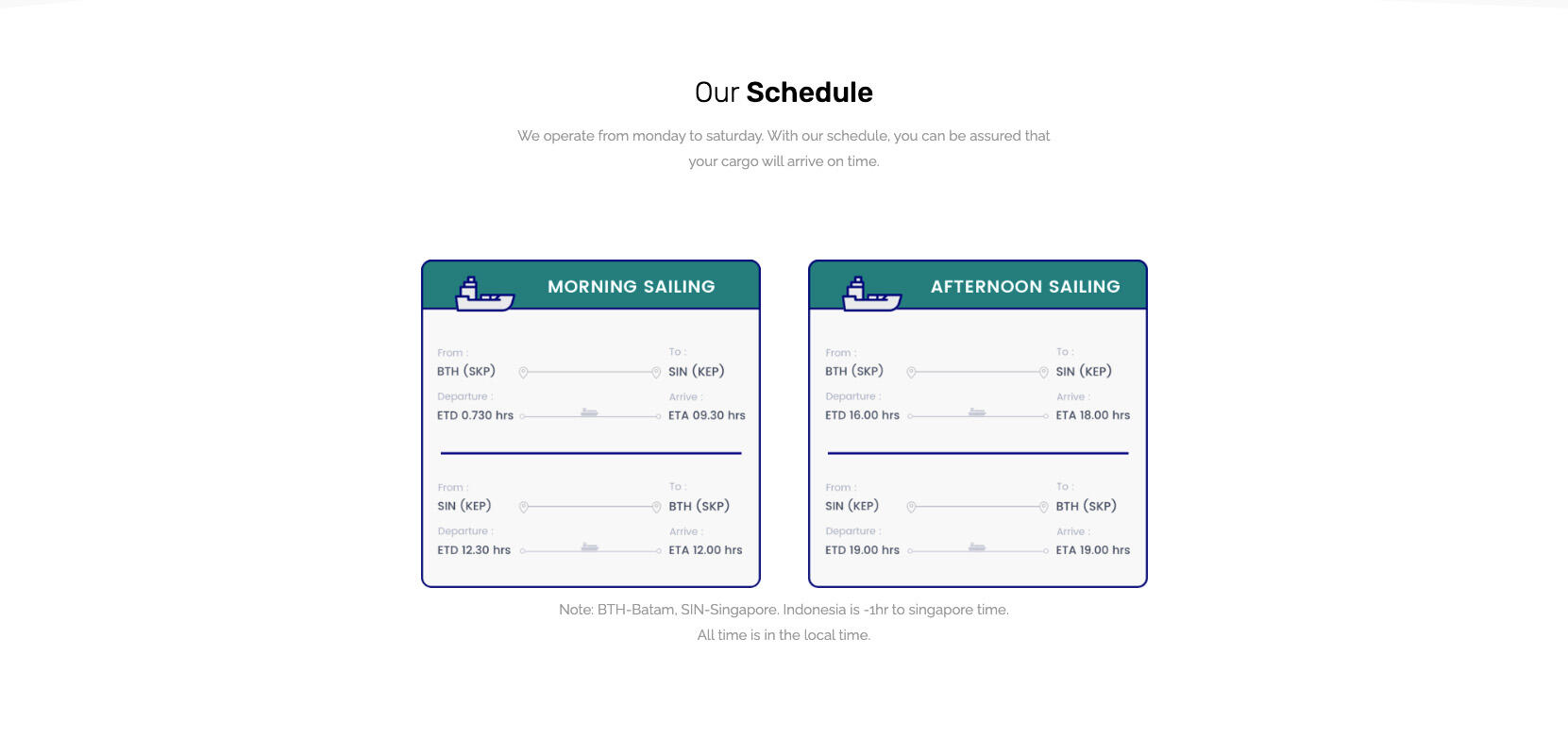Select the AFTERNOON SAILING card title
The image size is (1568, 739).
point(1025,287)
